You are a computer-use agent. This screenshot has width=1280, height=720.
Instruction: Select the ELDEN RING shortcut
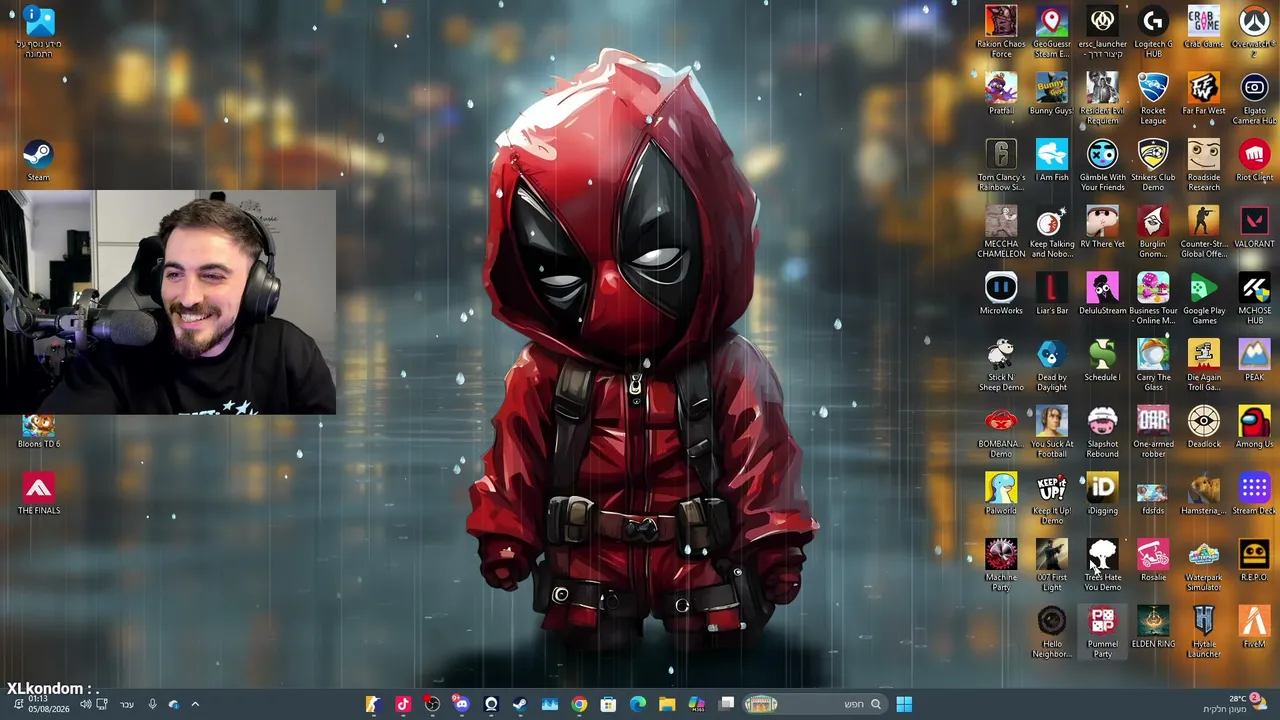[1153, 628]
